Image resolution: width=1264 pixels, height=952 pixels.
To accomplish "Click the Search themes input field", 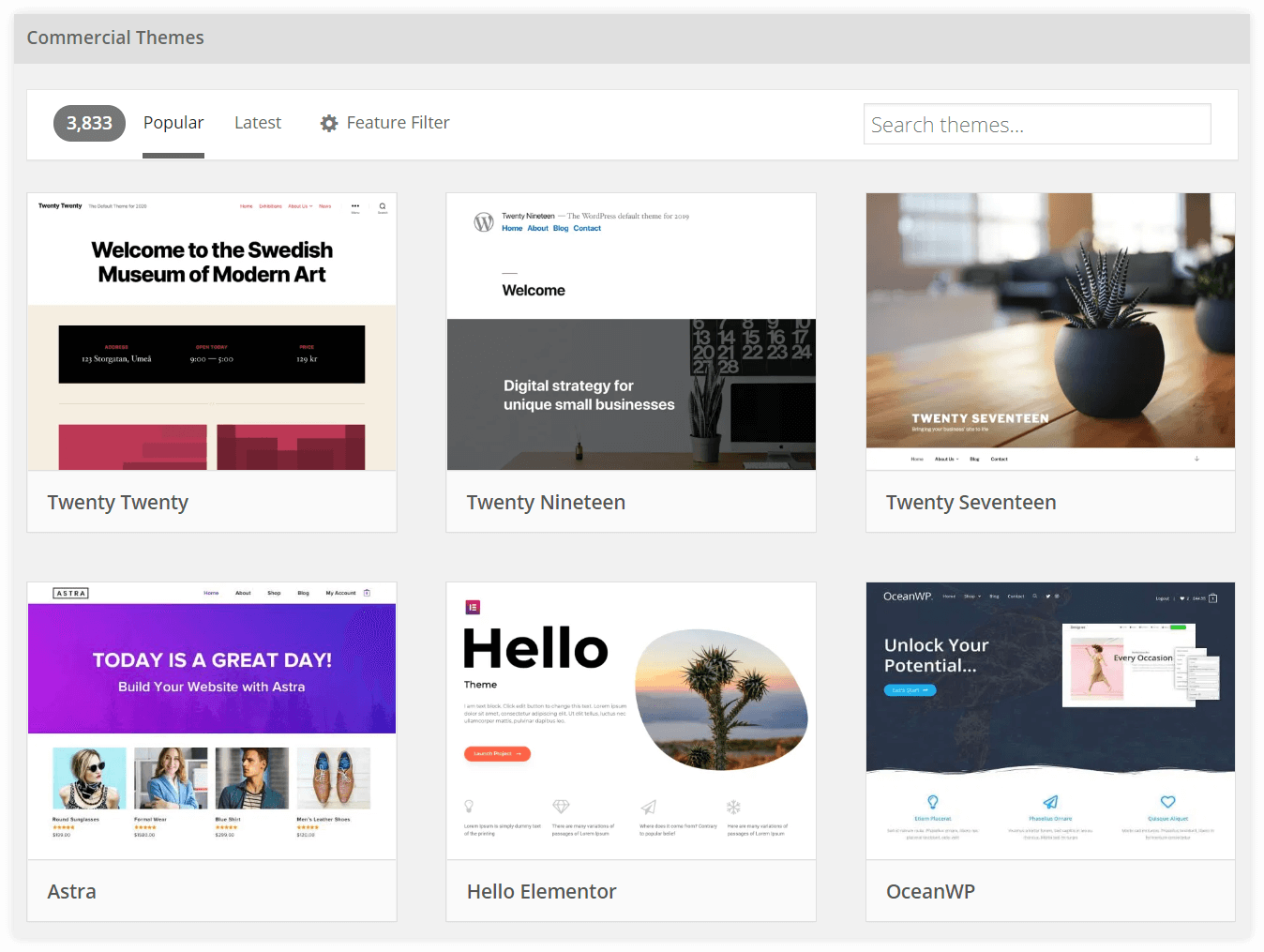I will (1037, 124).
